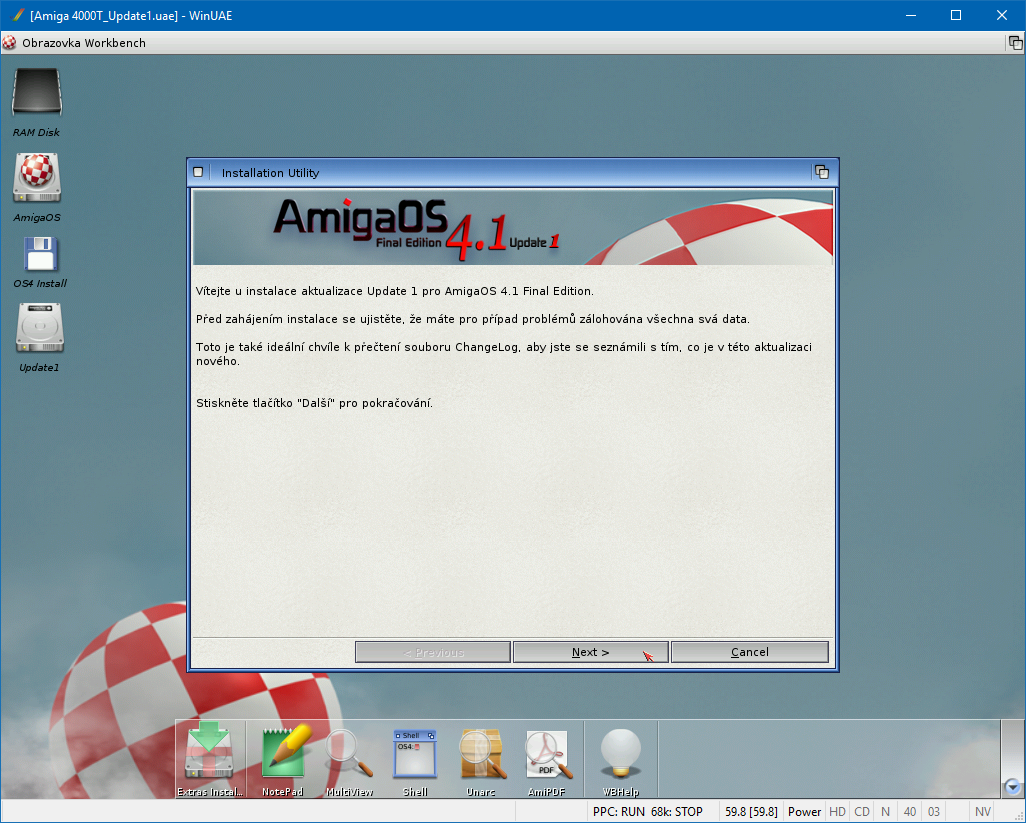Click Next to continue installation
Image resolution: width=1026 pixels, height=823 pixels.
(x=590, y=652)
